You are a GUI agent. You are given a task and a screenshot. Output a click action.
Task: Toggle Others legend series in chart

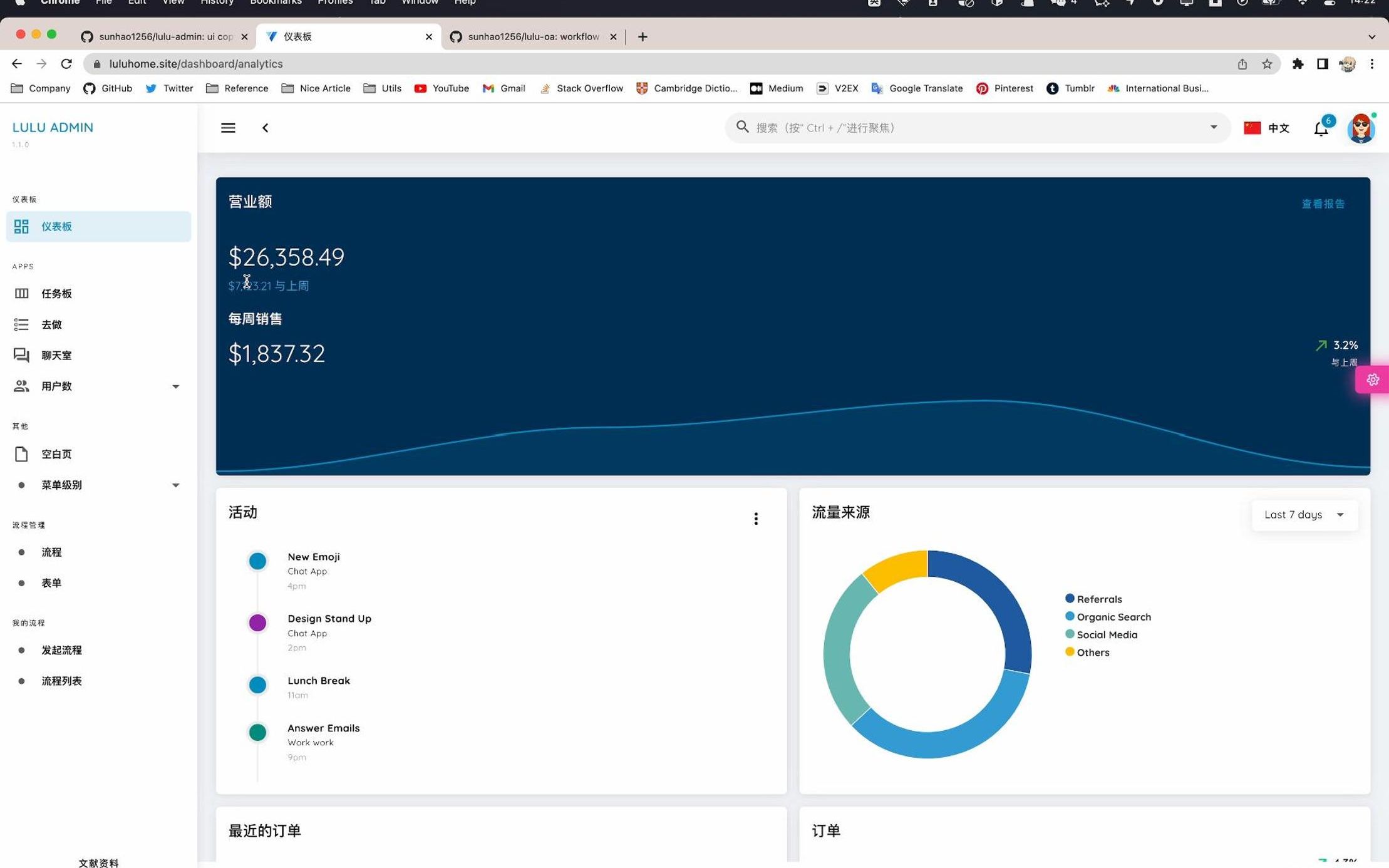click(1092, 653)
